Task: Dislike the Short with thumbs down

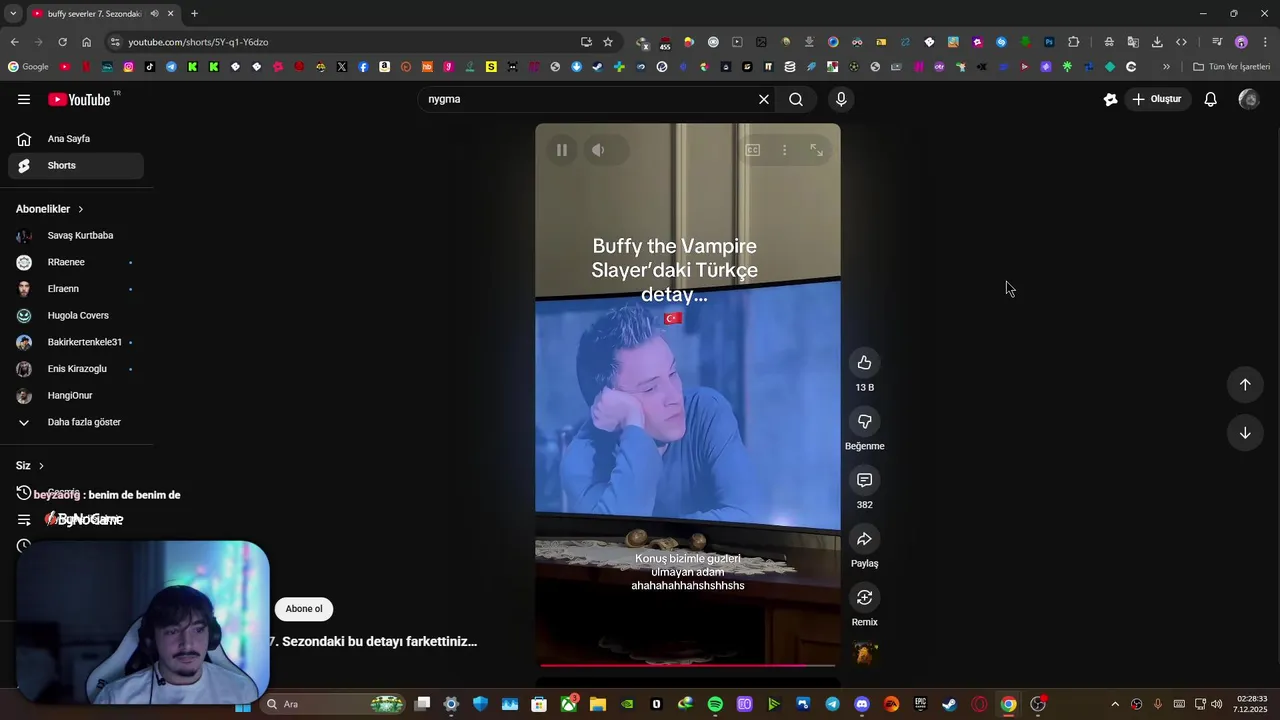Action: pyautogui.click(x=865, y=421)
